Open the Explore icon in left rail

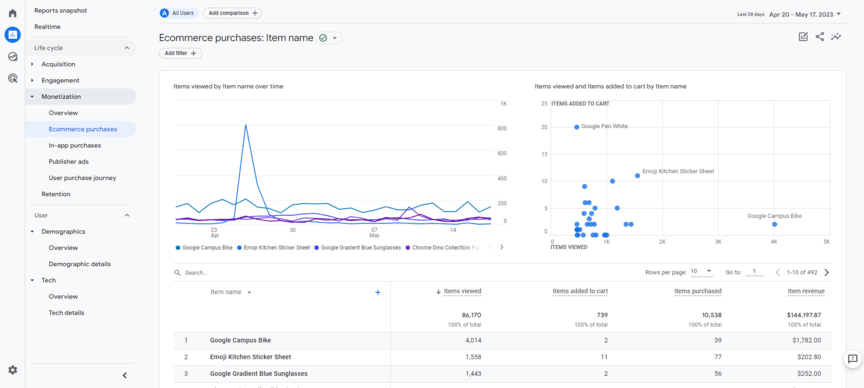[x=12, y=57]
